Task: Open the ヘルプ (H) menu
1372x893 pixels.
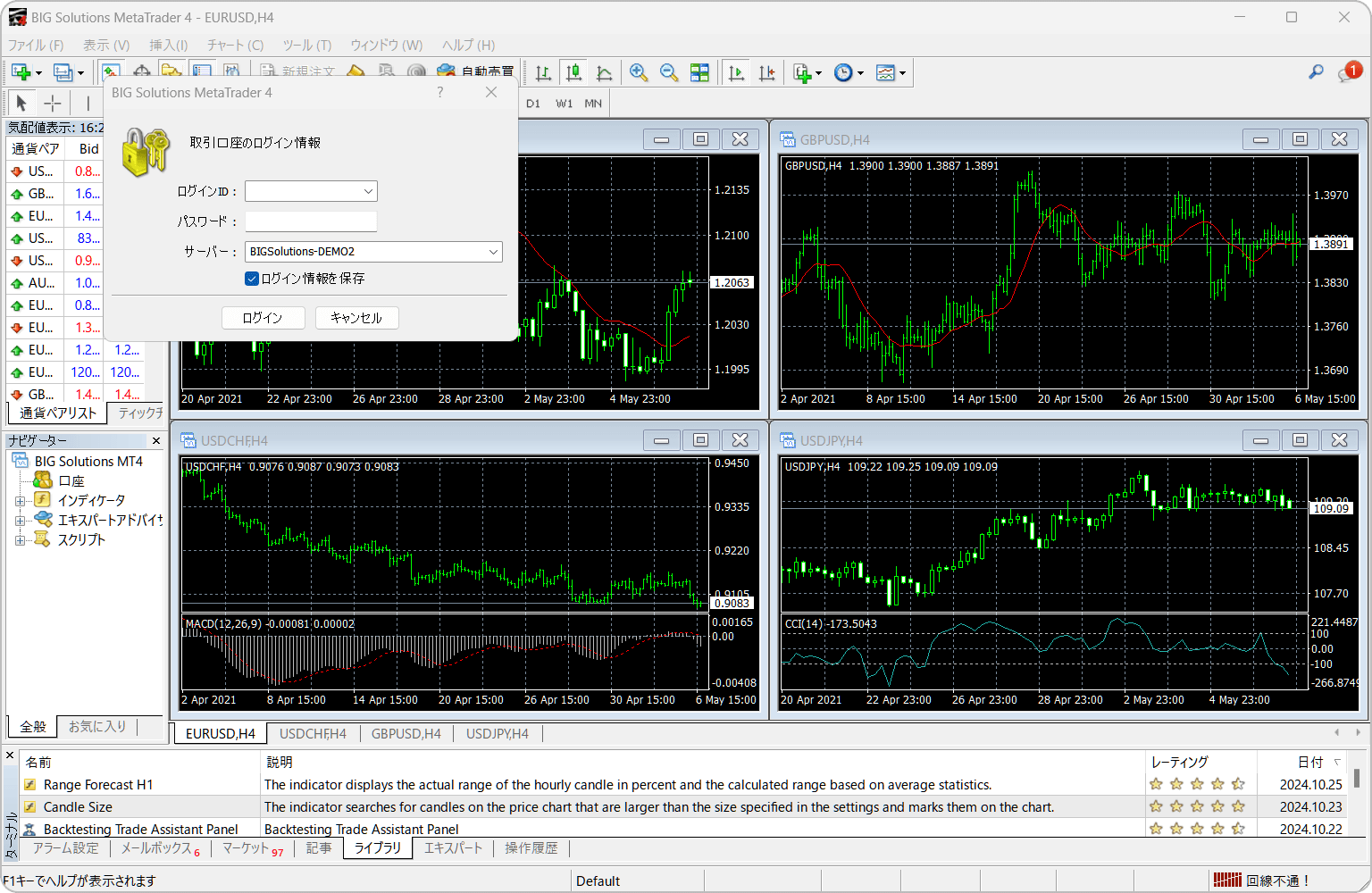Action: click(468, 45)
